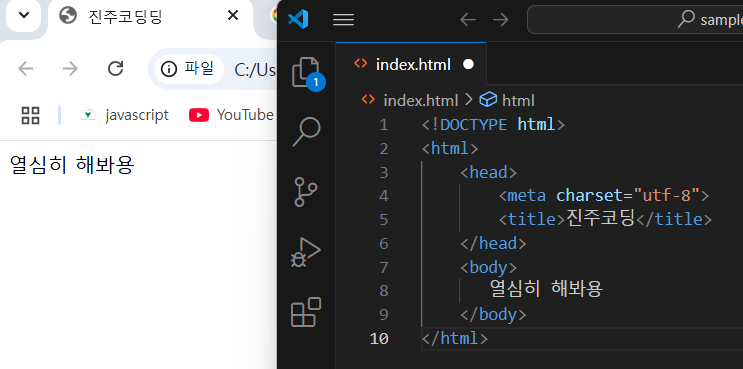This screenshot has width=743, height=369.
Task: Reload the Chrome page
Action: point(115,69)
